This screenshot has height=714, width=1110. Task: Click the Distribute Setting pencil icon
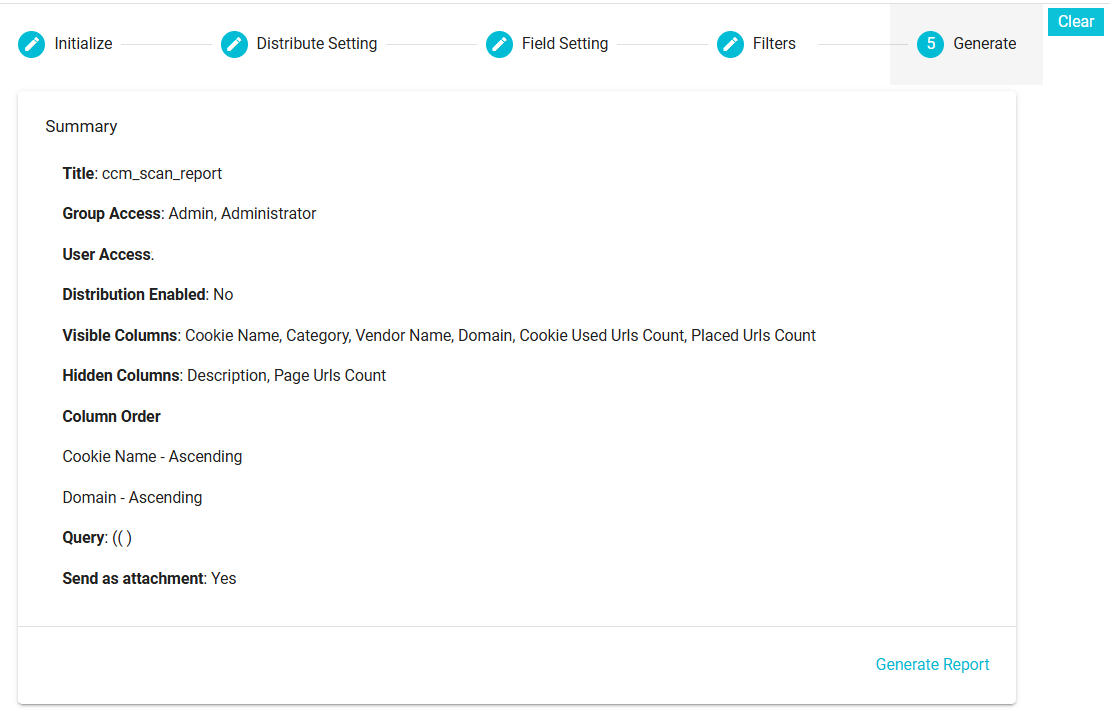tap(234, 44)
